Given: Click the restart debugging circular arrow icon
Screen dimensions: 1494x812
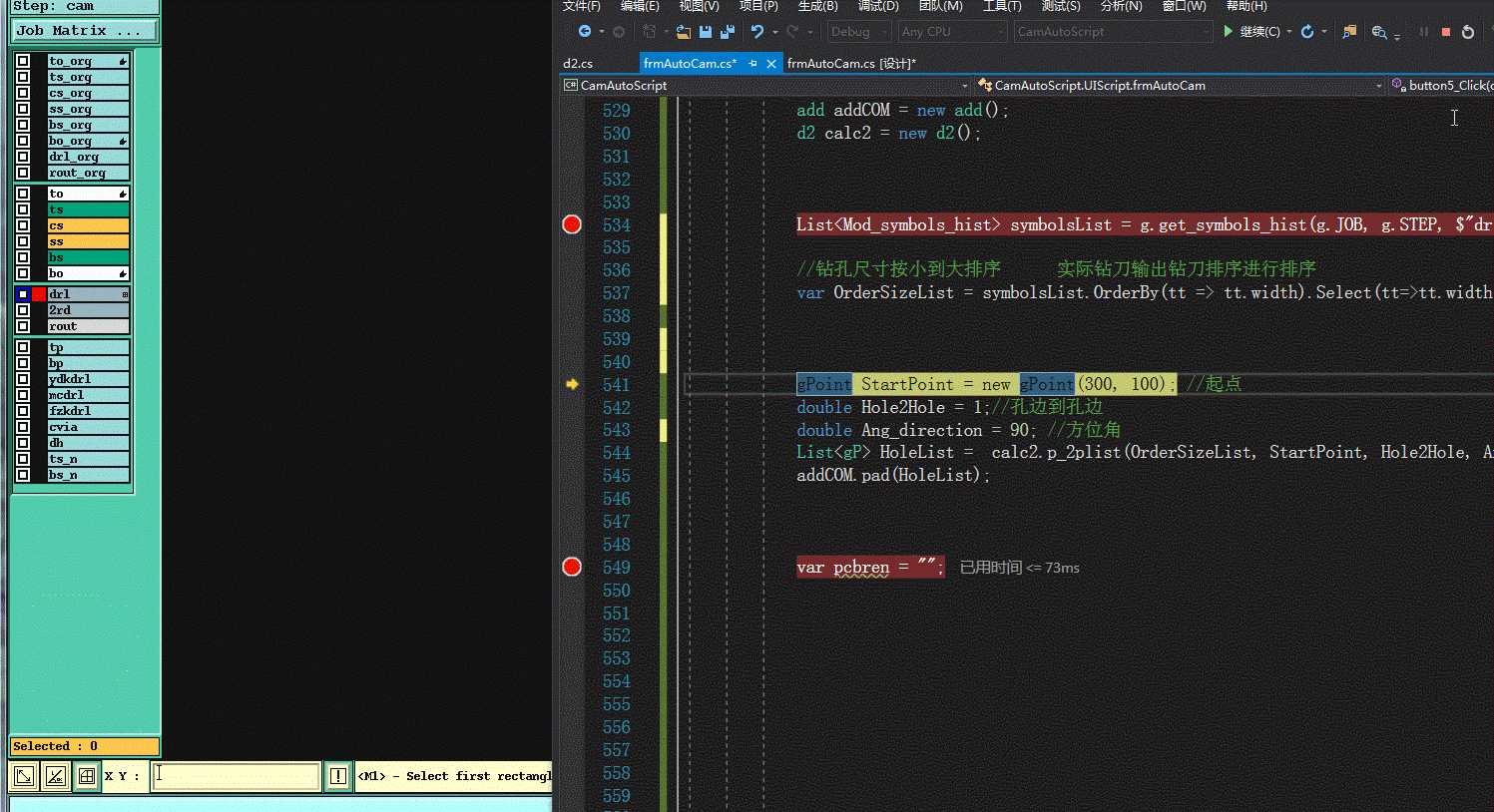Looking at the screenshot, I should coord(1467,32).
